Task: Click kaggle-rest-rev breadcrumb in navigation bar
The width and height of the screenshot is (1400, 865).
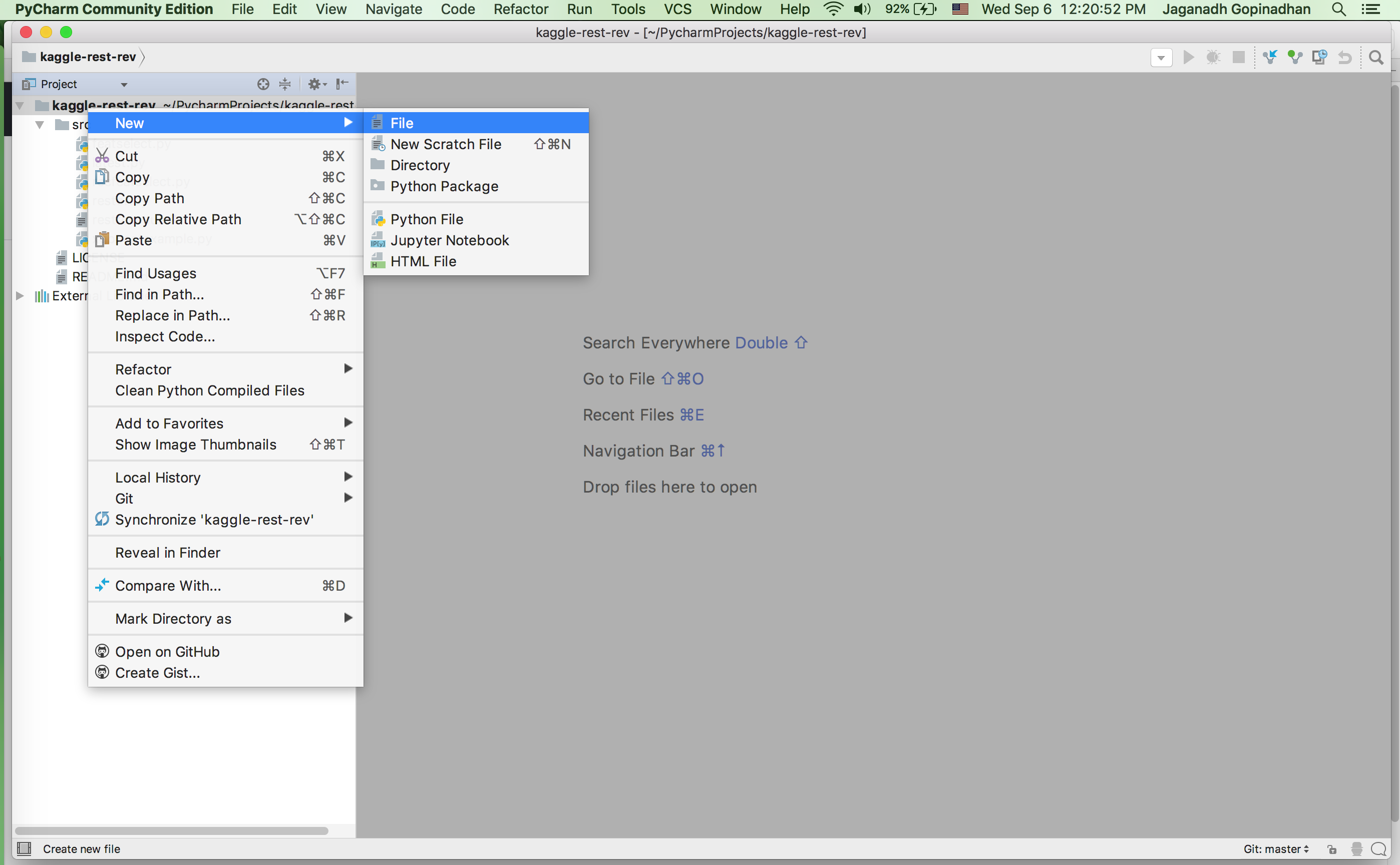Action: click(x=88, y=57)
